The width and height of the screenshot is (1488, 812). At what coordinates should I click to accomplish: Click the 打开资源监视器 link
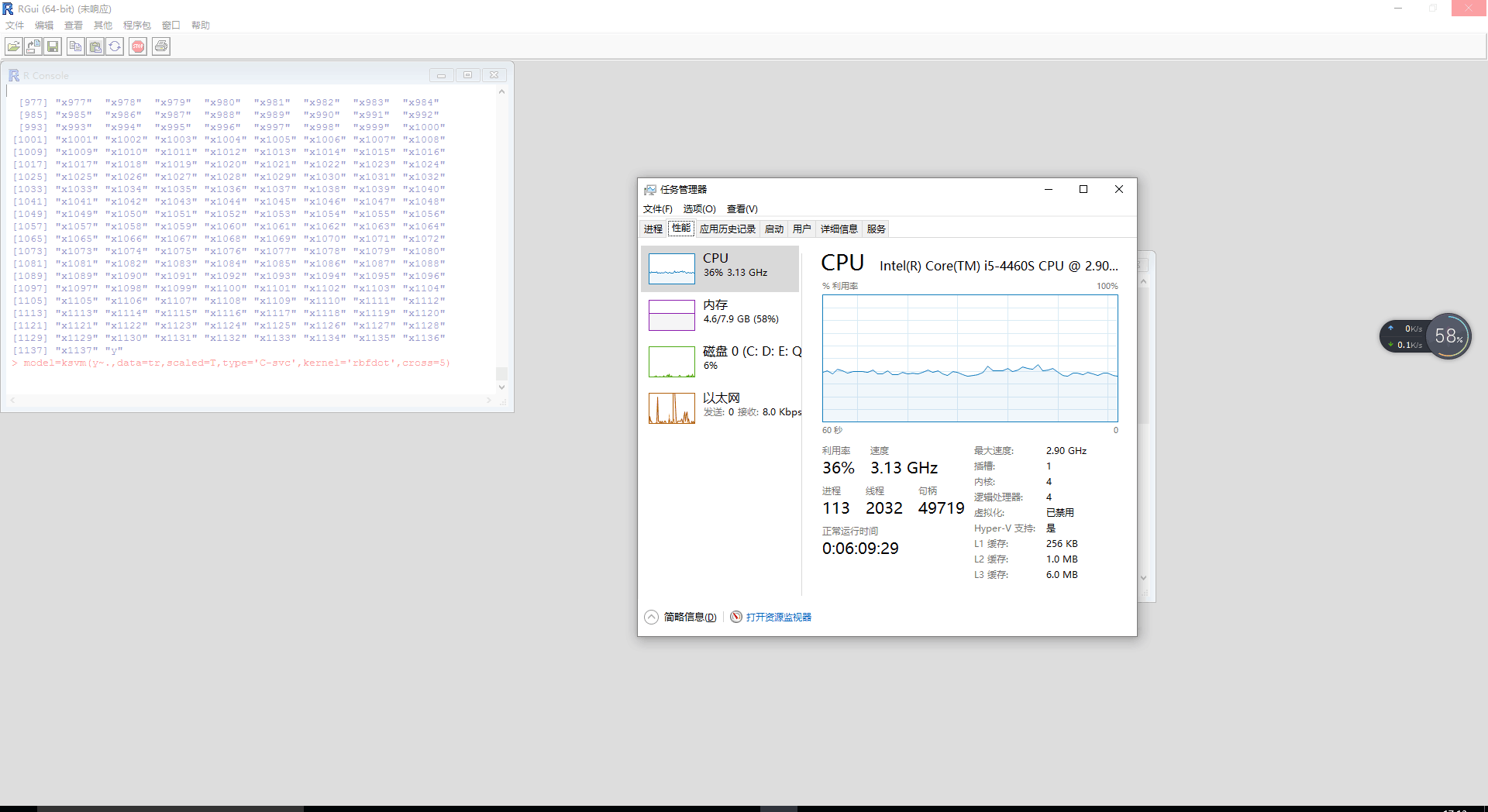[779, 618]
